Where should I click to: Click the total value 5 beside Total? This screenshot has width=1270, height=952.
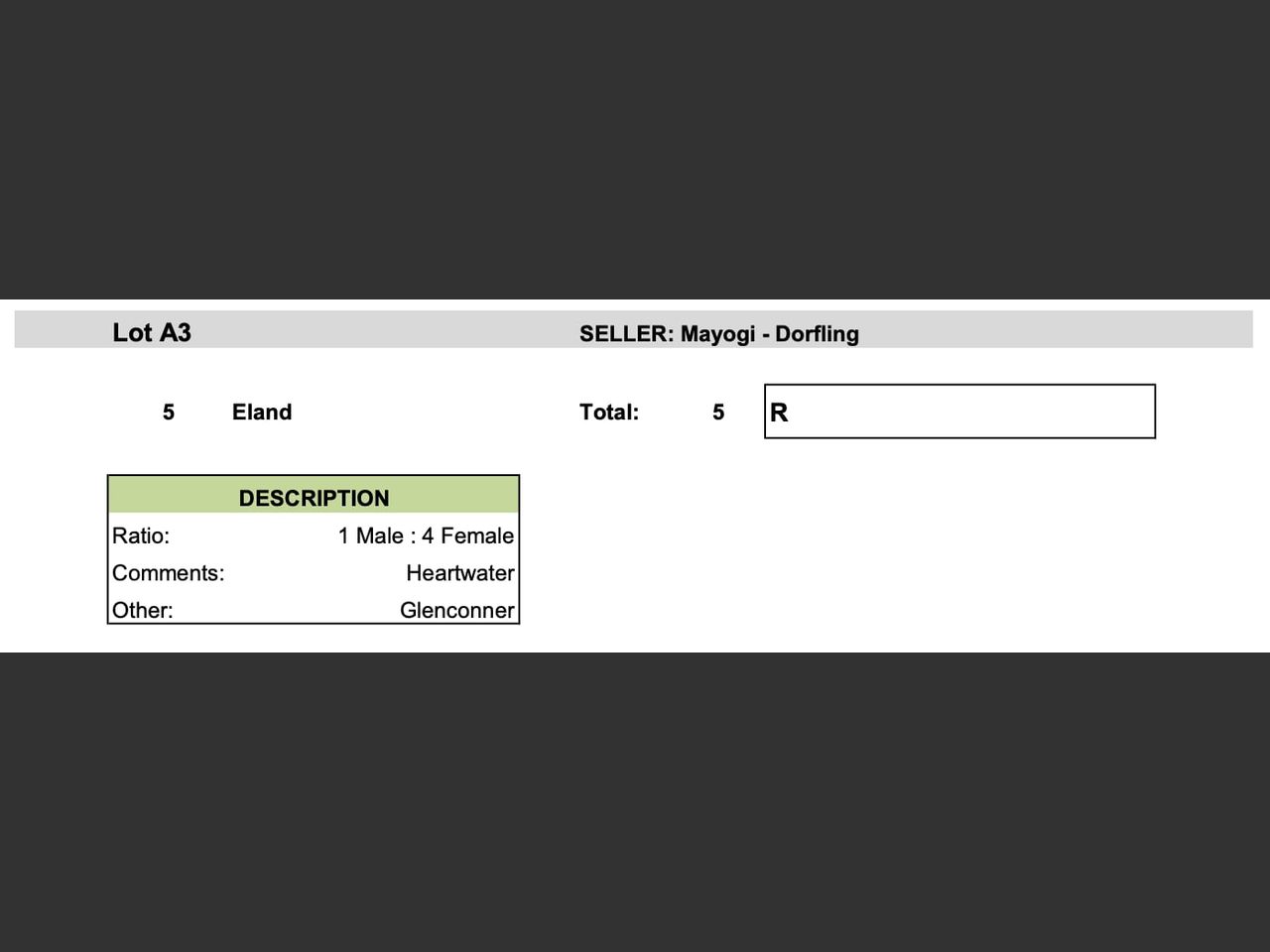coord(718,412)
